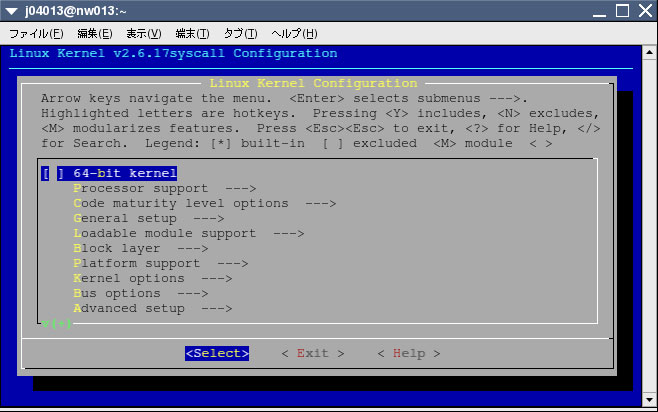Click the scrollbar down arrow
Image resolution: width=658 pixels, height=412 pixels.
(x=649, y=399)
